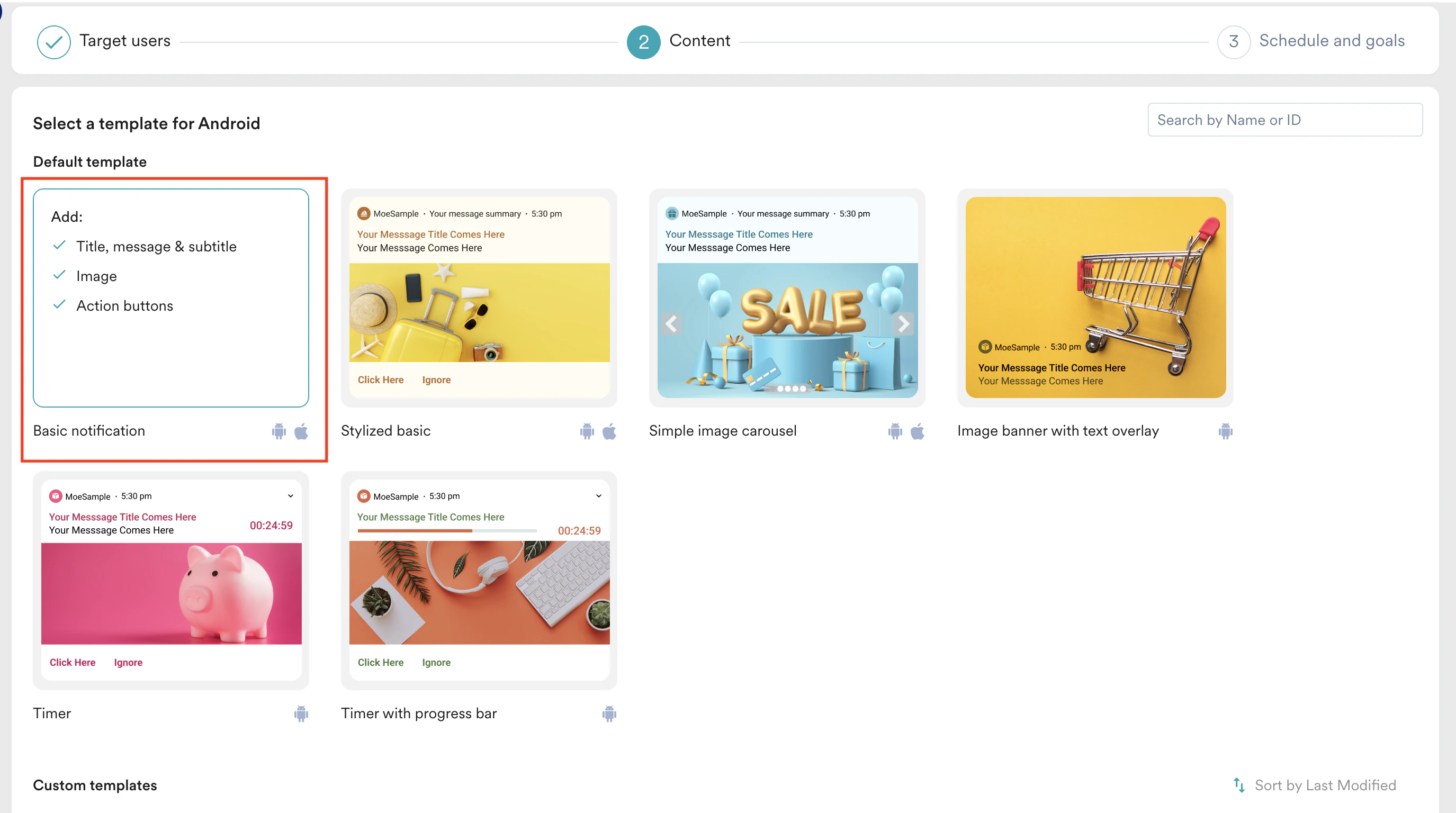Open Sort by Last Modified dropdown
The width and height of the screenshot is (1456, 813).
(x=1324, y=785)
